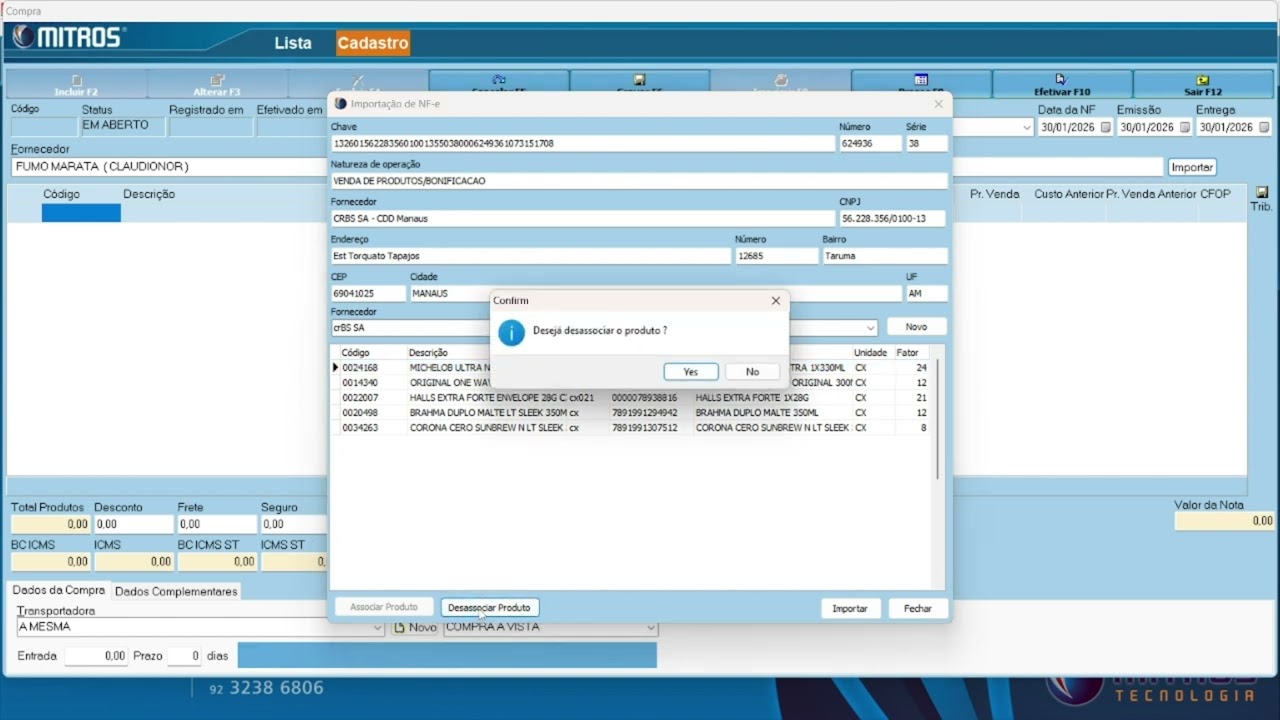Close the Confirm dialog with X
Screen dimensions: 1280x720
776,300
